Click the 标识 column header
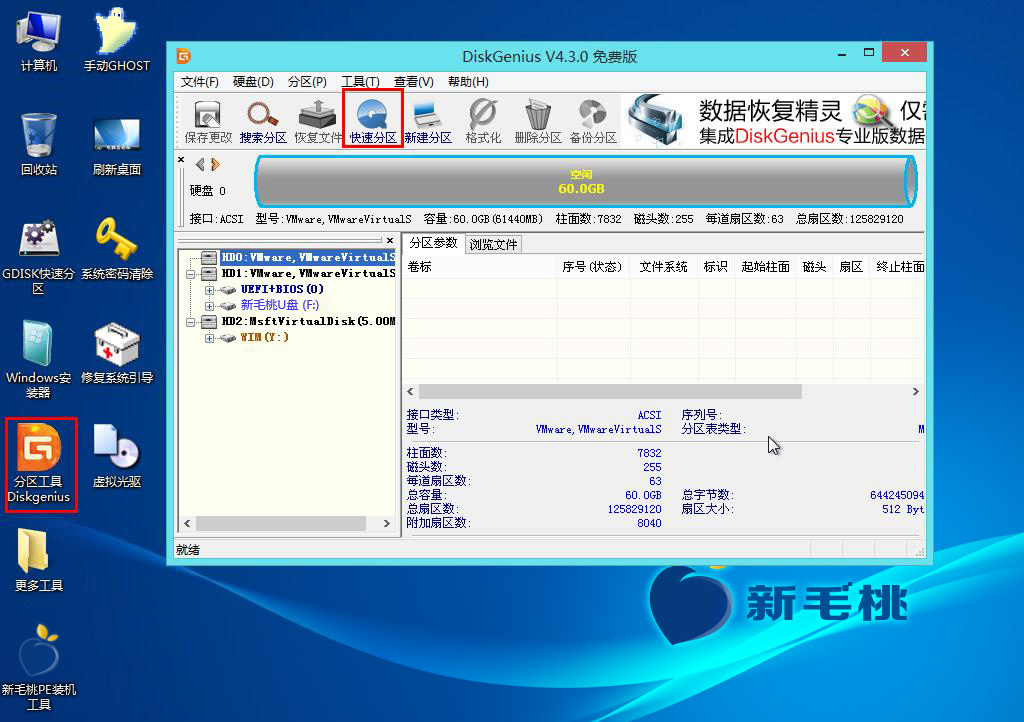 (x=715, y=266)
